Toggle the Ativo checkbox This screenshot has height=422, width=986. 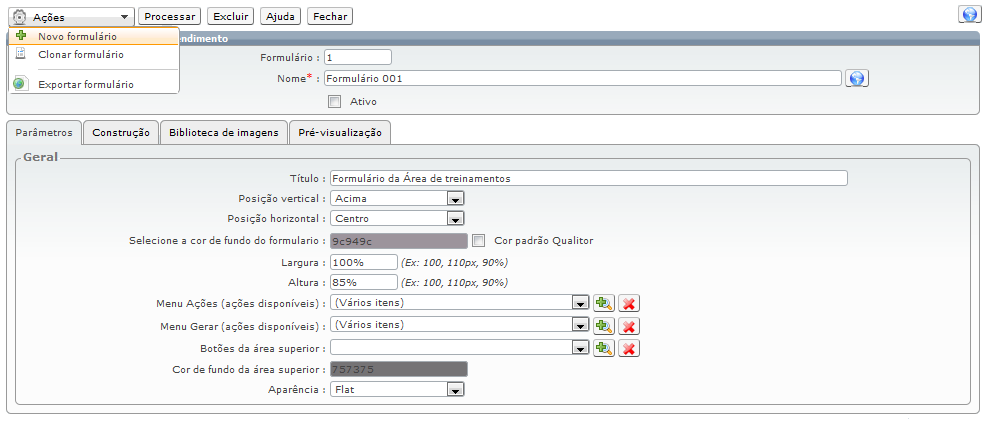335,101
